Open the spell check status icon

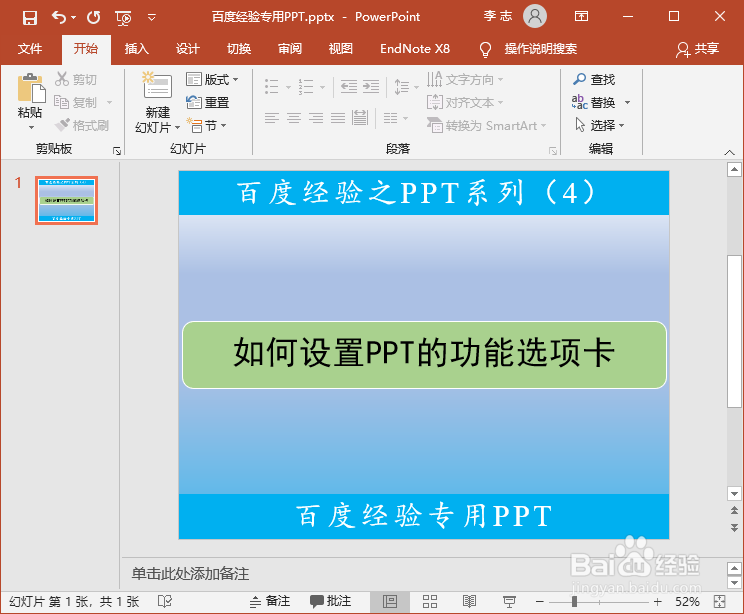point(165,602)
